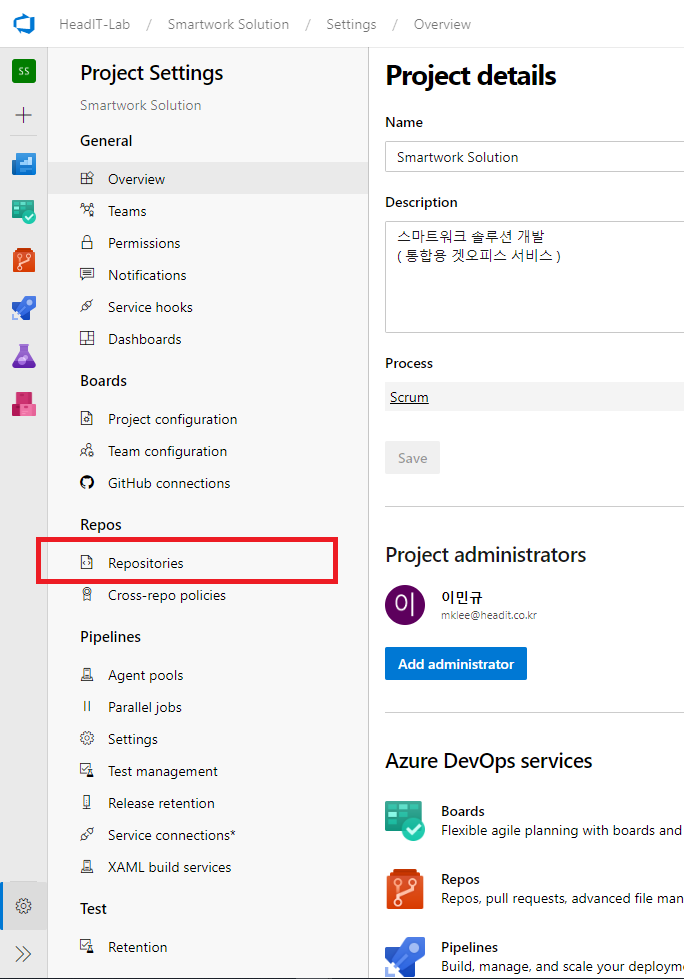Viewport: 684px width, 979px height.
Task: Click the Repositories file icon
Action: 87,563
